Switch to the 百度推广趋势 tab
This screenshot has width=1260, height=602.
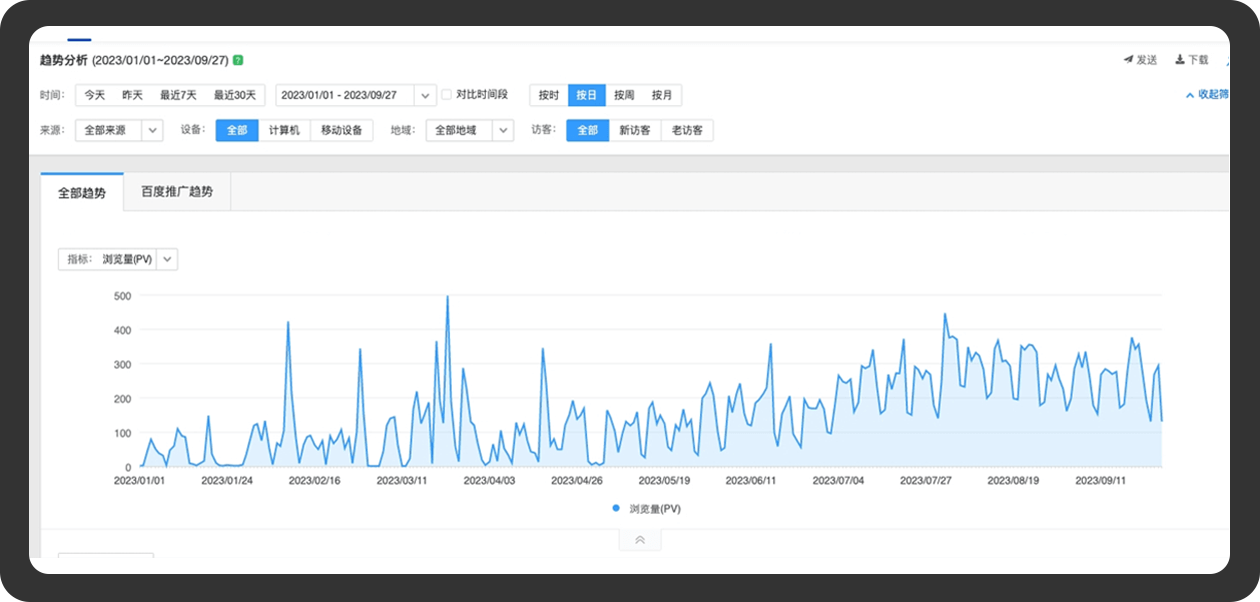[177, 192]
